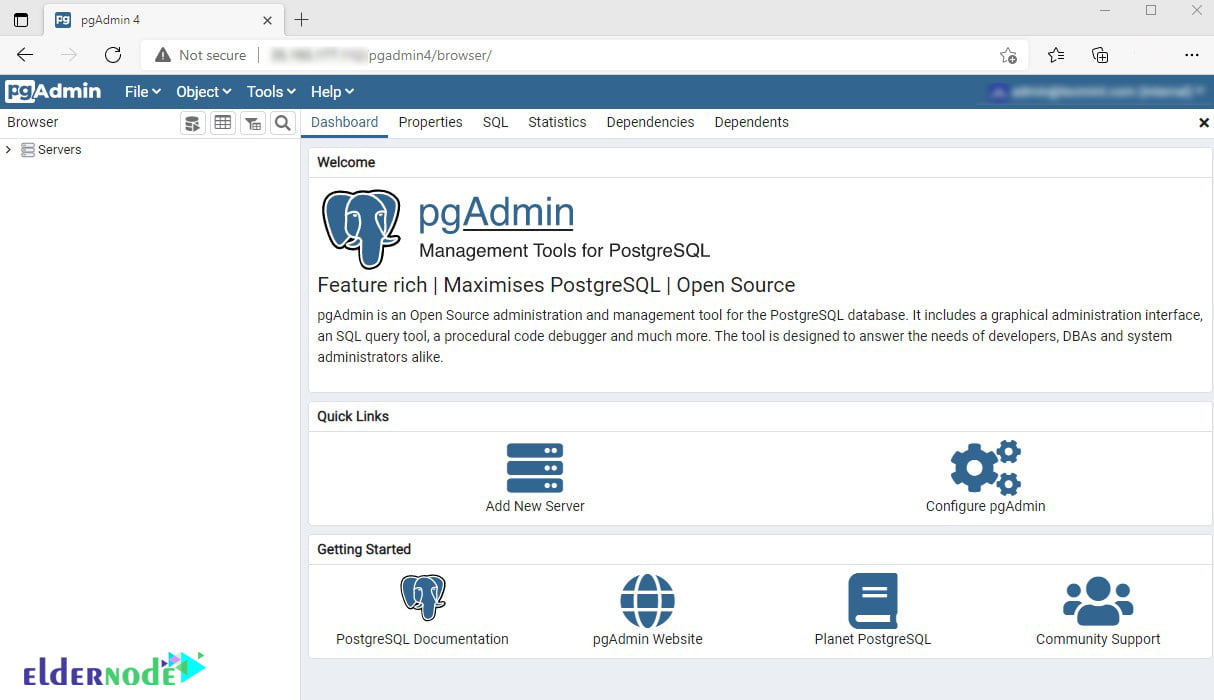This screenshot has height=700, width=1214.
Task: Add this page to favorites star icon
Action: (1008, 55)
